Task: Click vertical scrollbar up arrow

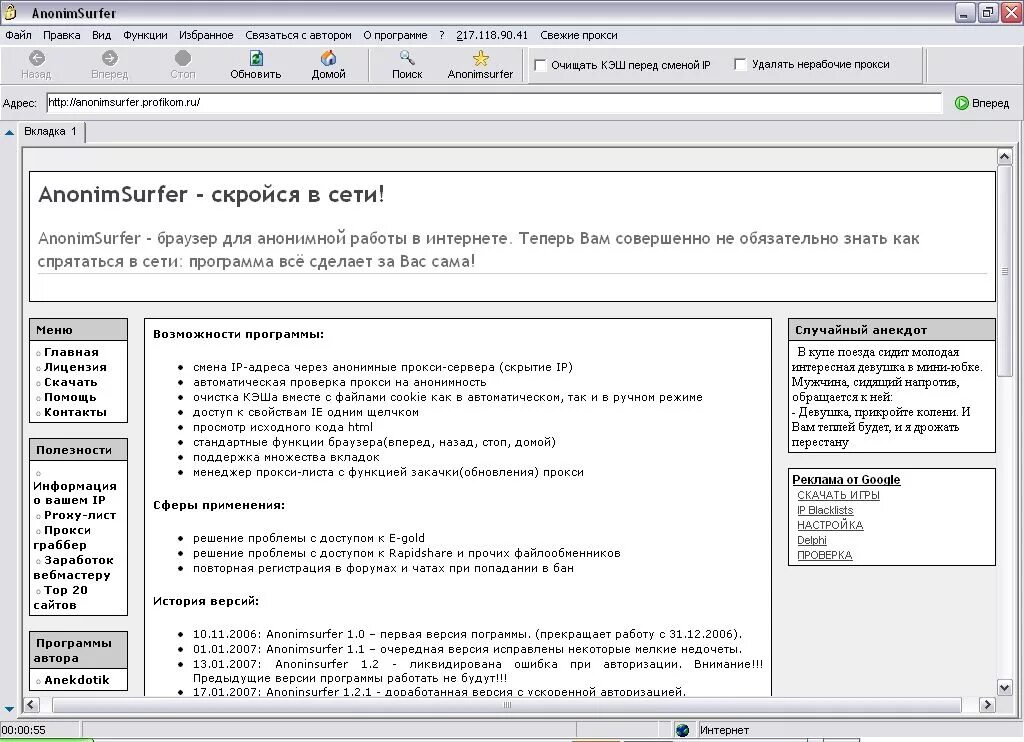Action: pos(1004,157)
